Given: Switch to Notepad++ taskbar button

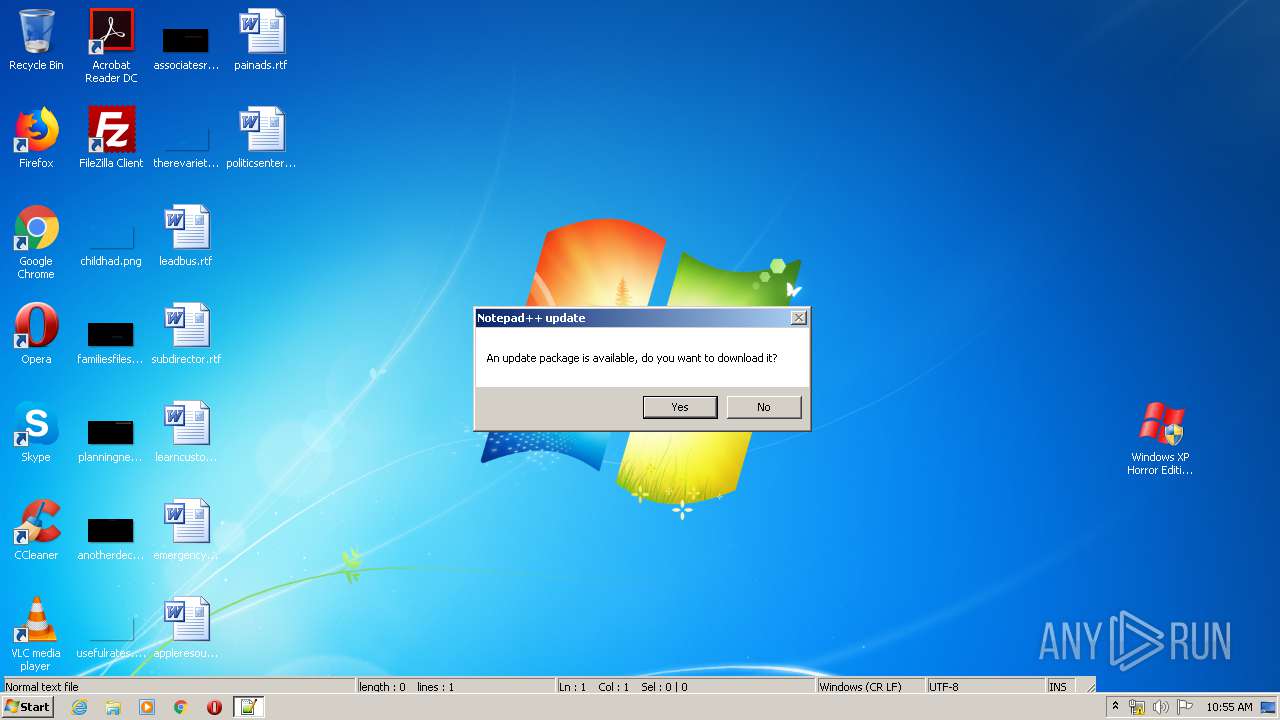Looking at the screenshot, I should pos(248,707).
